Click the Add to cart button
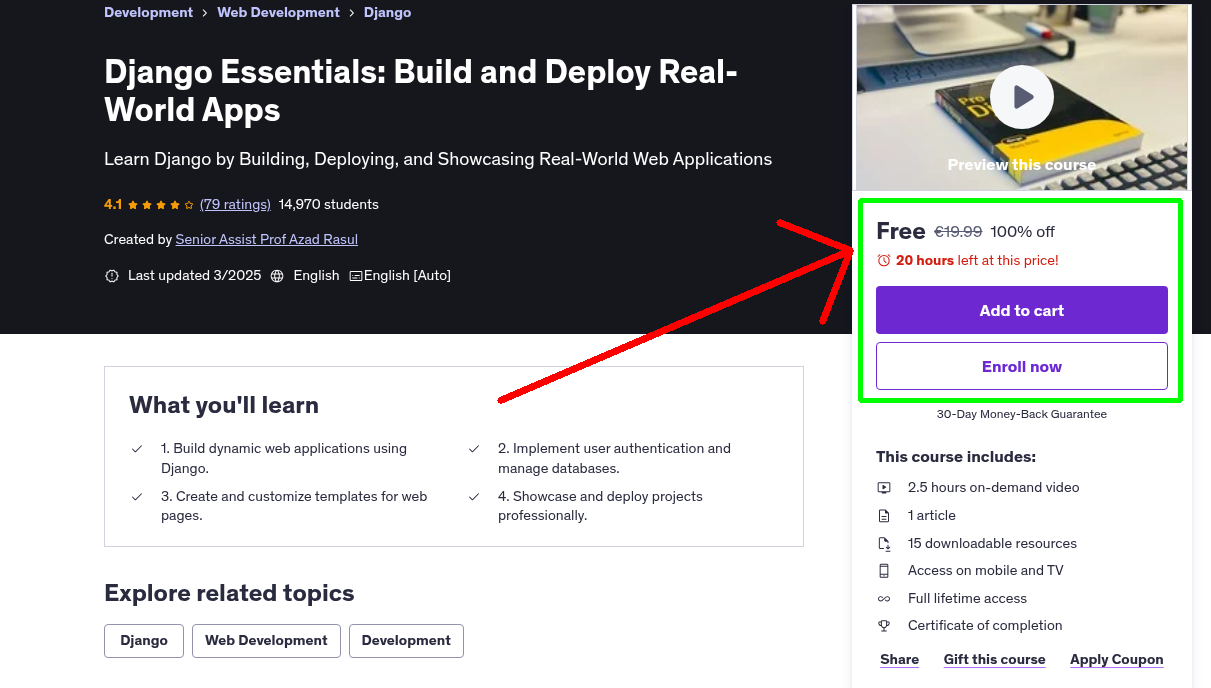The image size is (1211, 688). click(x=1021, y=310)
